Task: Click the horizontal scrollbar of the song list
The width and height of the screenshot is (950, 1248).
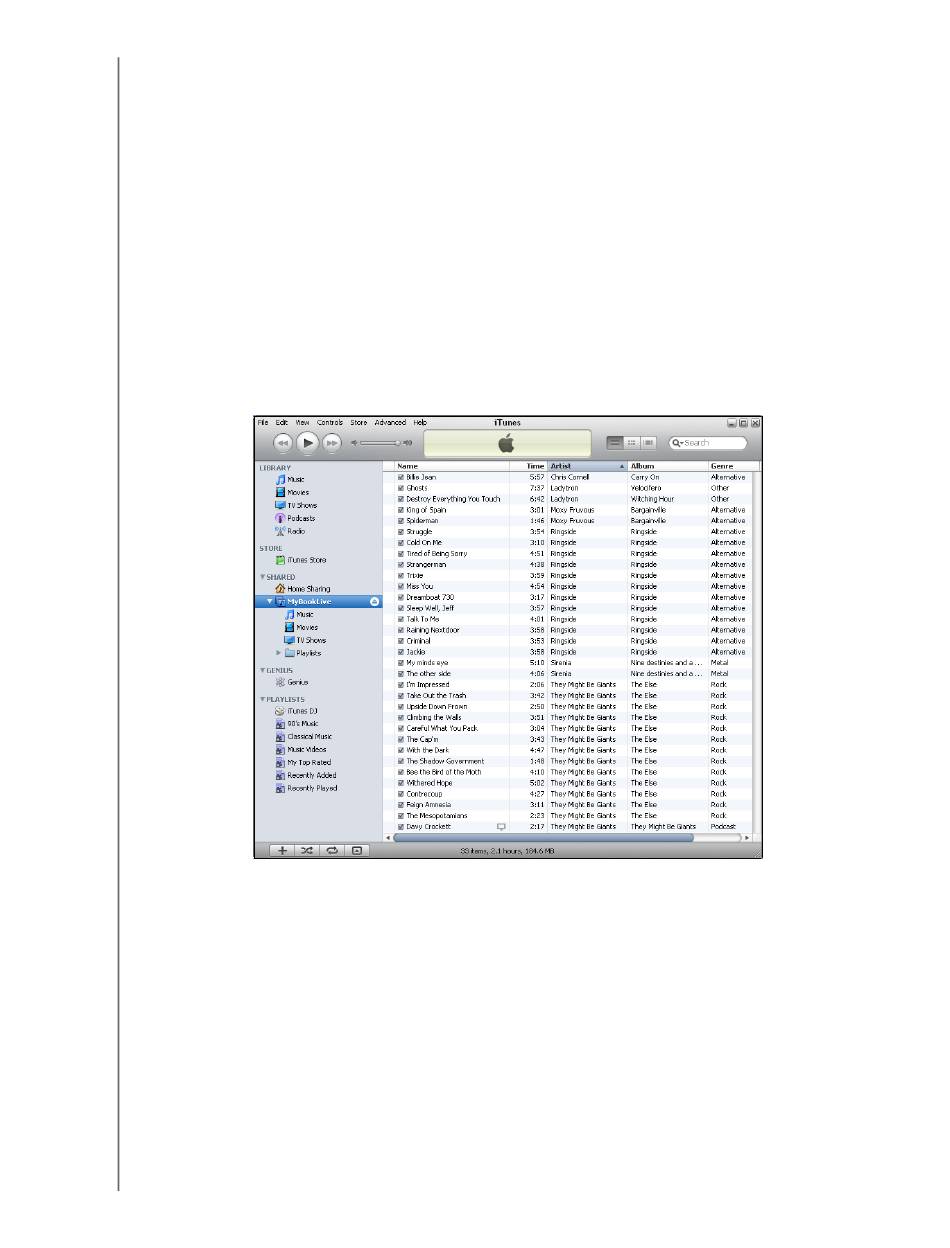Action: [543, 838]
